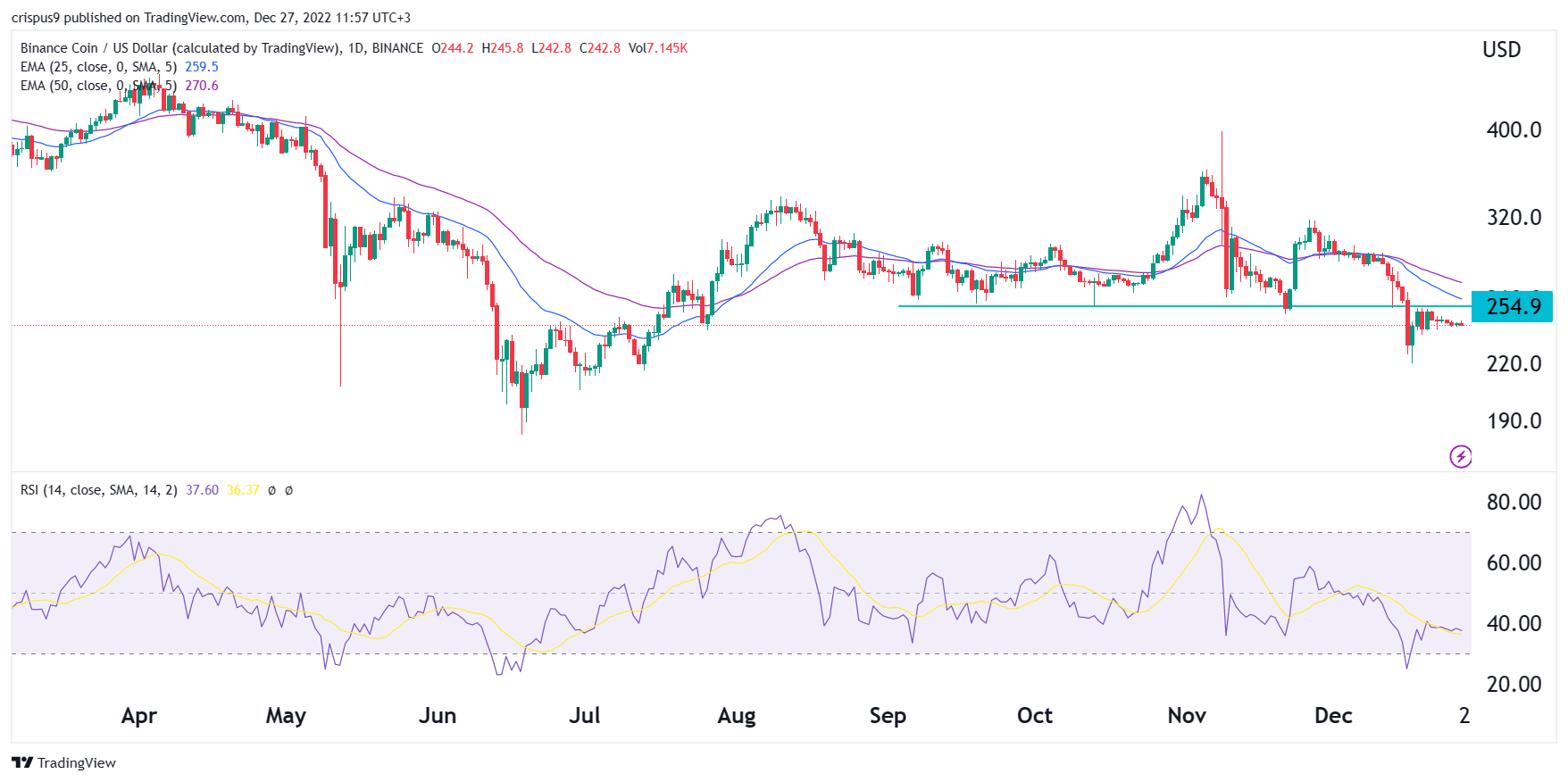This screenshot has height=782, width=1568.
Task: Click the Sep label on time axis
Action: [888, 716]
